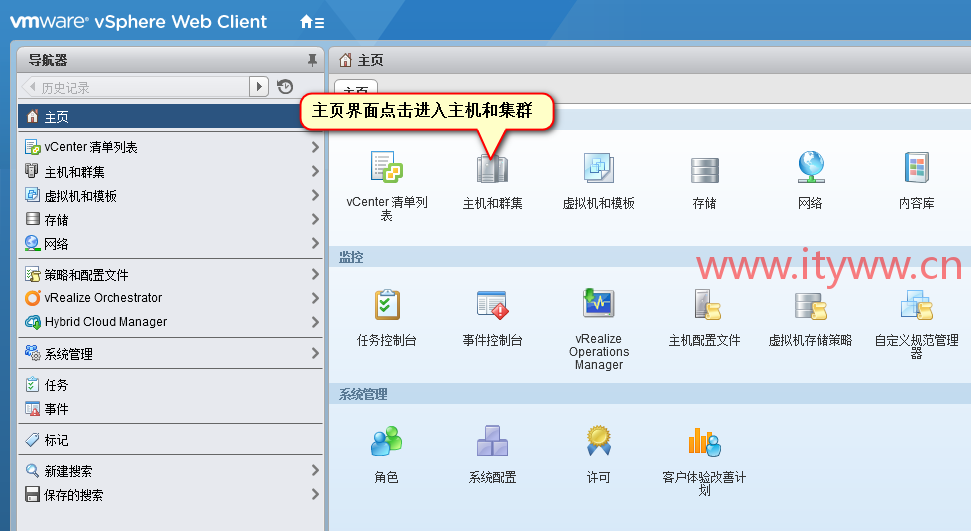Open 标记 in the navigator
Viewport: 971px width, 531px height.
(x=171, y=440)
